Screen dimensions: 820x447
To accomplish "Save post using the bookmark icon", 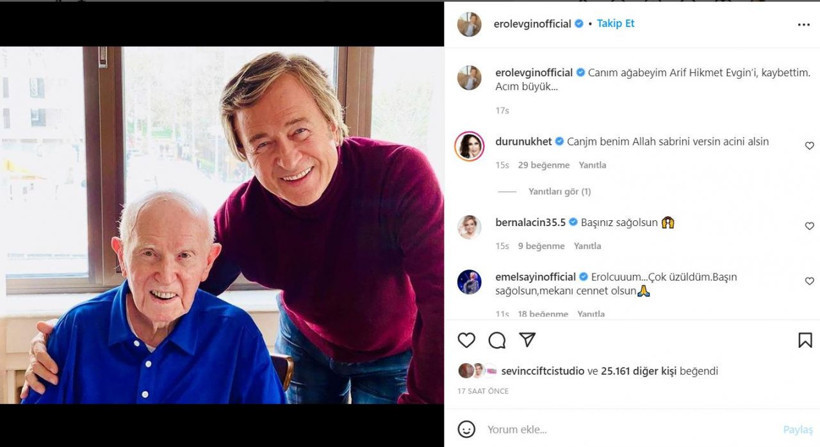I will (x=805, y=341).
